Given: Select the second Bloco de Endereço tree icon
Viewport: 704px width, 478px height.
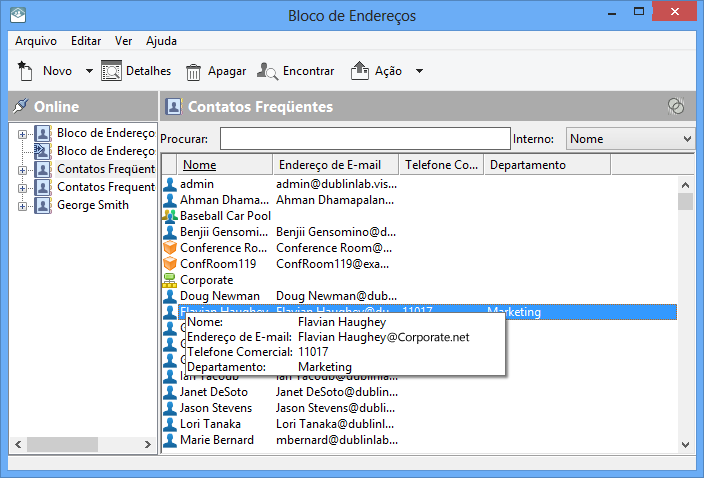Looking at the screenshot, I should (43, 151).
